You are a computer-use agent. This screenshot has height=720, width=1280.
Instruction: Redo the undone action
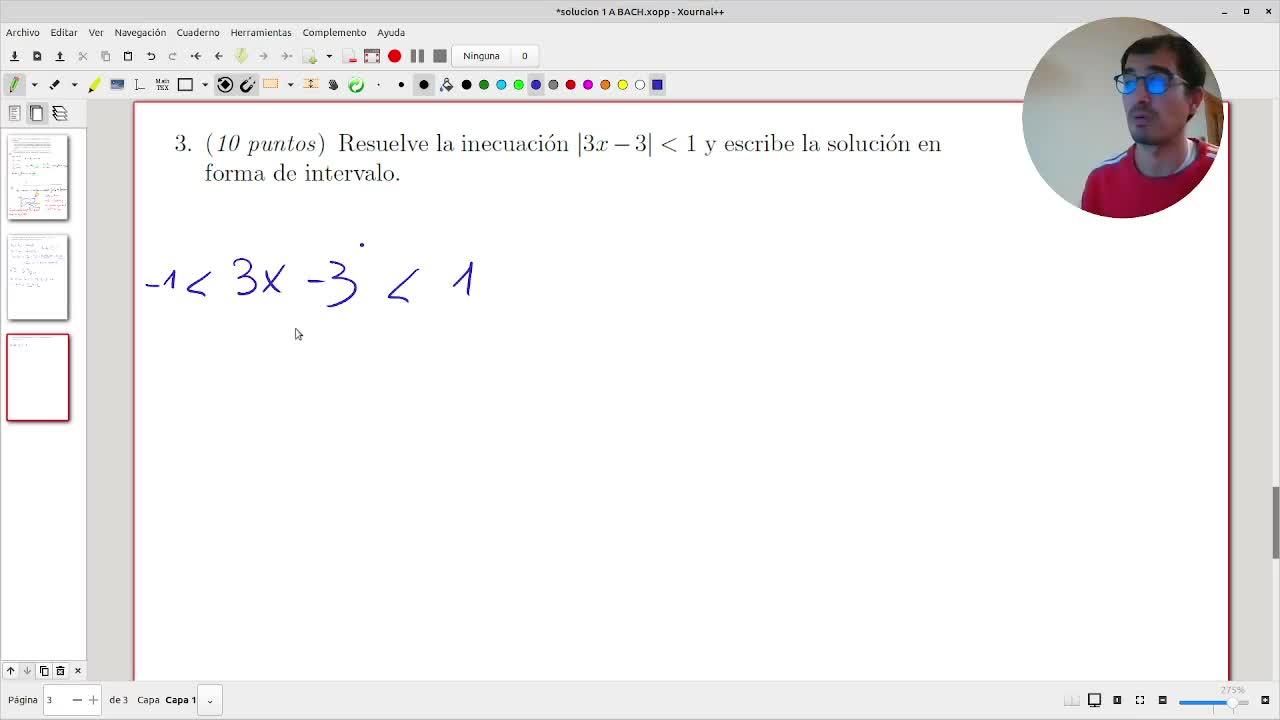click(173, 56)
